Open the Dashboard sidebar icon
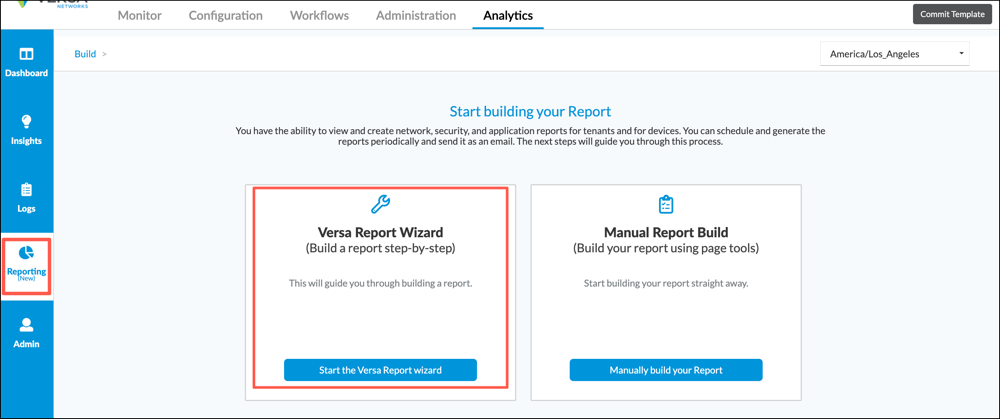Viewport: 1000px width, 419px height. click(26, 54)
